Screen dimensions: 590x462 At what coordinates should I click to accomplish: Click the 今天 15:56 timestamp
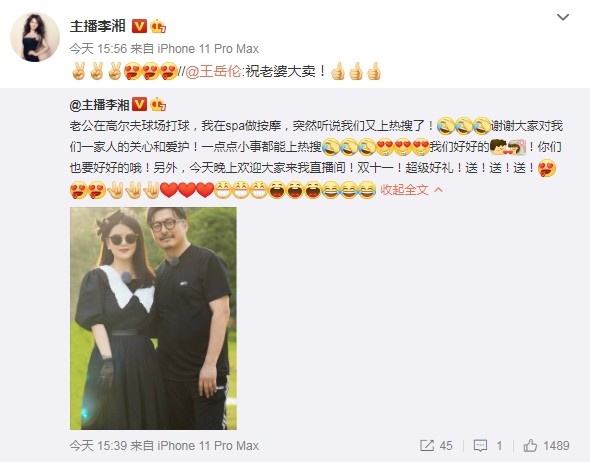(x=98, y=49)
